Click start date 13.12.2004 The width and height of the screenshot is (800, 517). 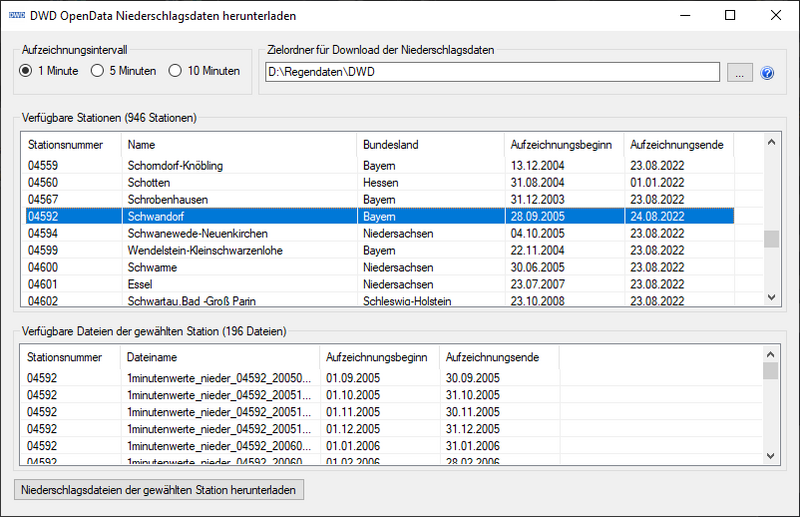tap(537, 165)
